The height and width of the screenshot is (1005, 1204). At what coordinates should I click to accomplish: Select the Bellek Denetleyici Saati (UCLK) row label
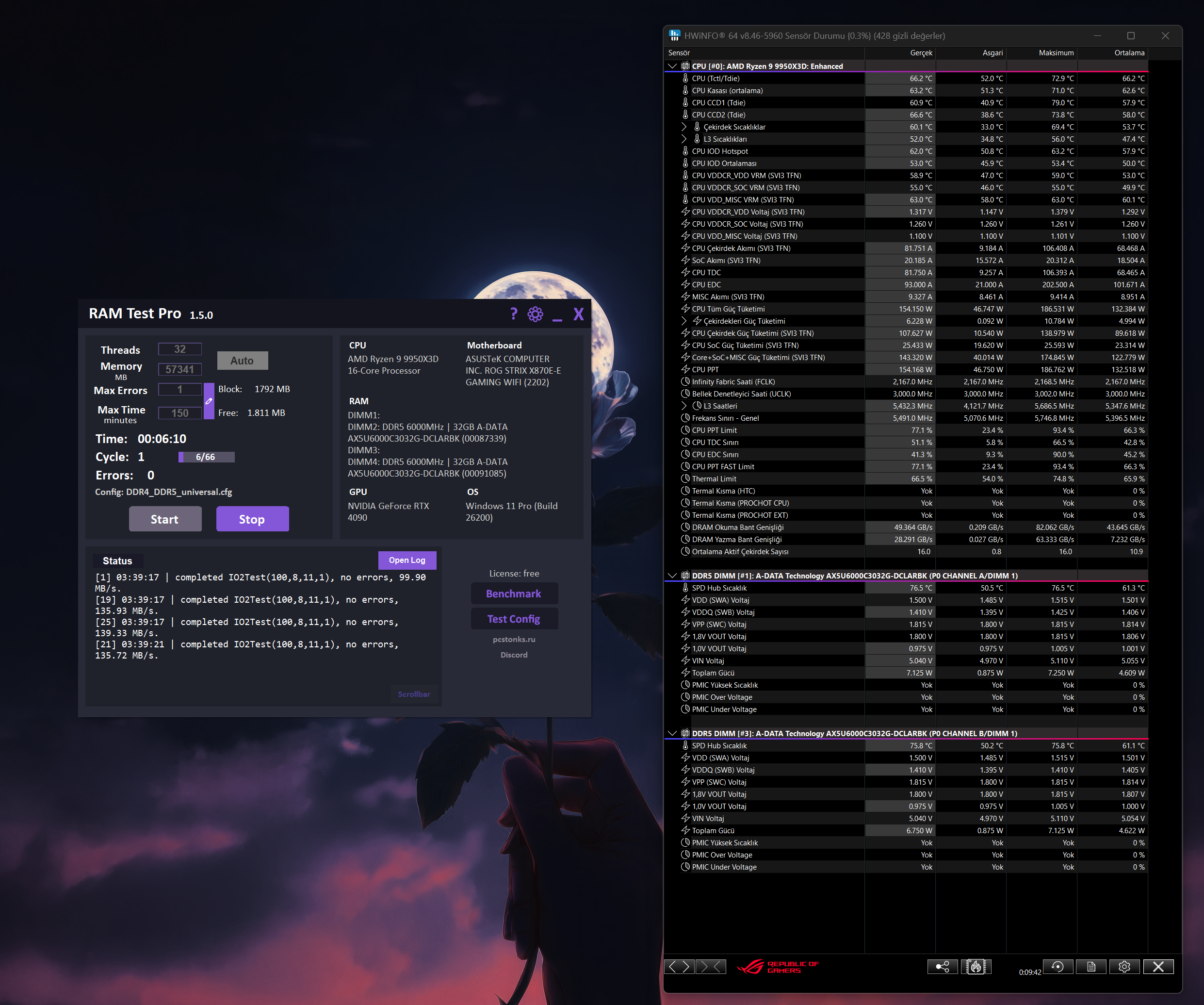coord(741,394)
